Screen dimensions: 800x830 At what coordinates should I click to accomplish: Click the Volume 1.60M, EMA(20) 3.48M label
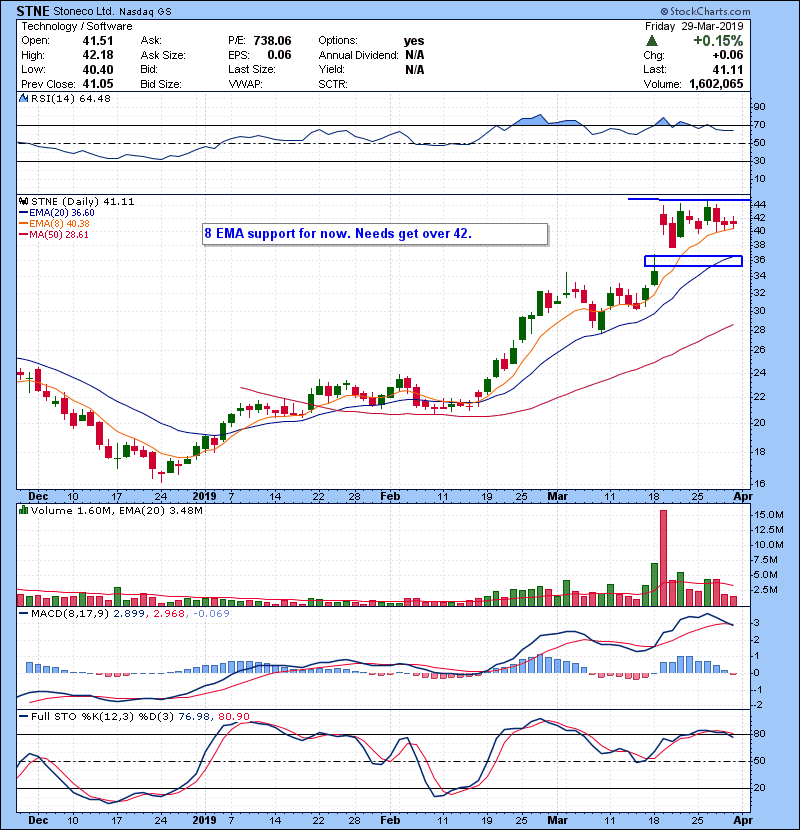tap(116, 510)
